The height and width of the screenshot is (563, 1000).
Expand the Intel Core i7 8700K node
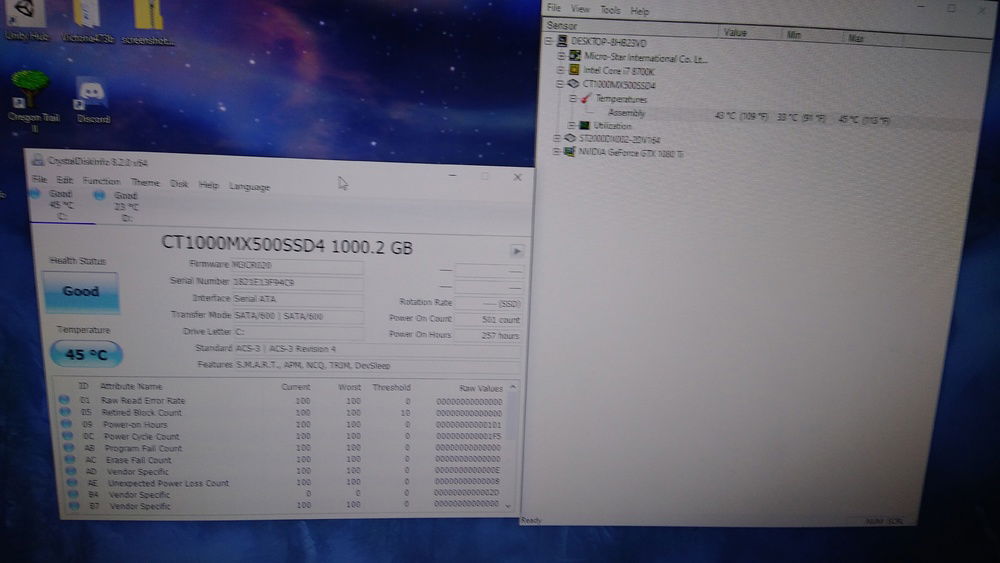(561, 69)
